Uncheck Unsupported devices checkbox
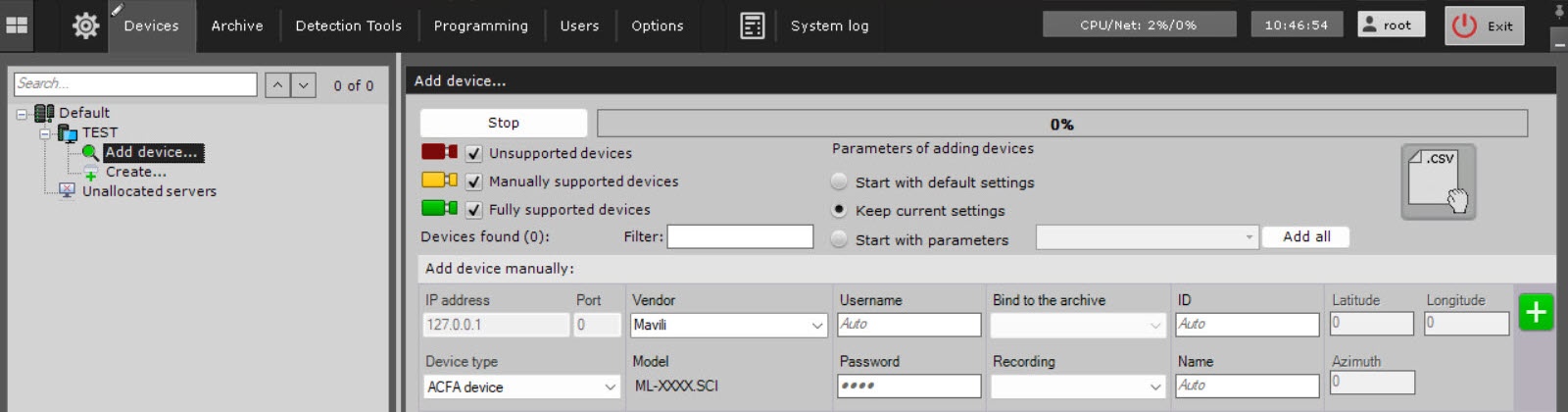The image size is (1568, 412). click(x=473, y=153)
